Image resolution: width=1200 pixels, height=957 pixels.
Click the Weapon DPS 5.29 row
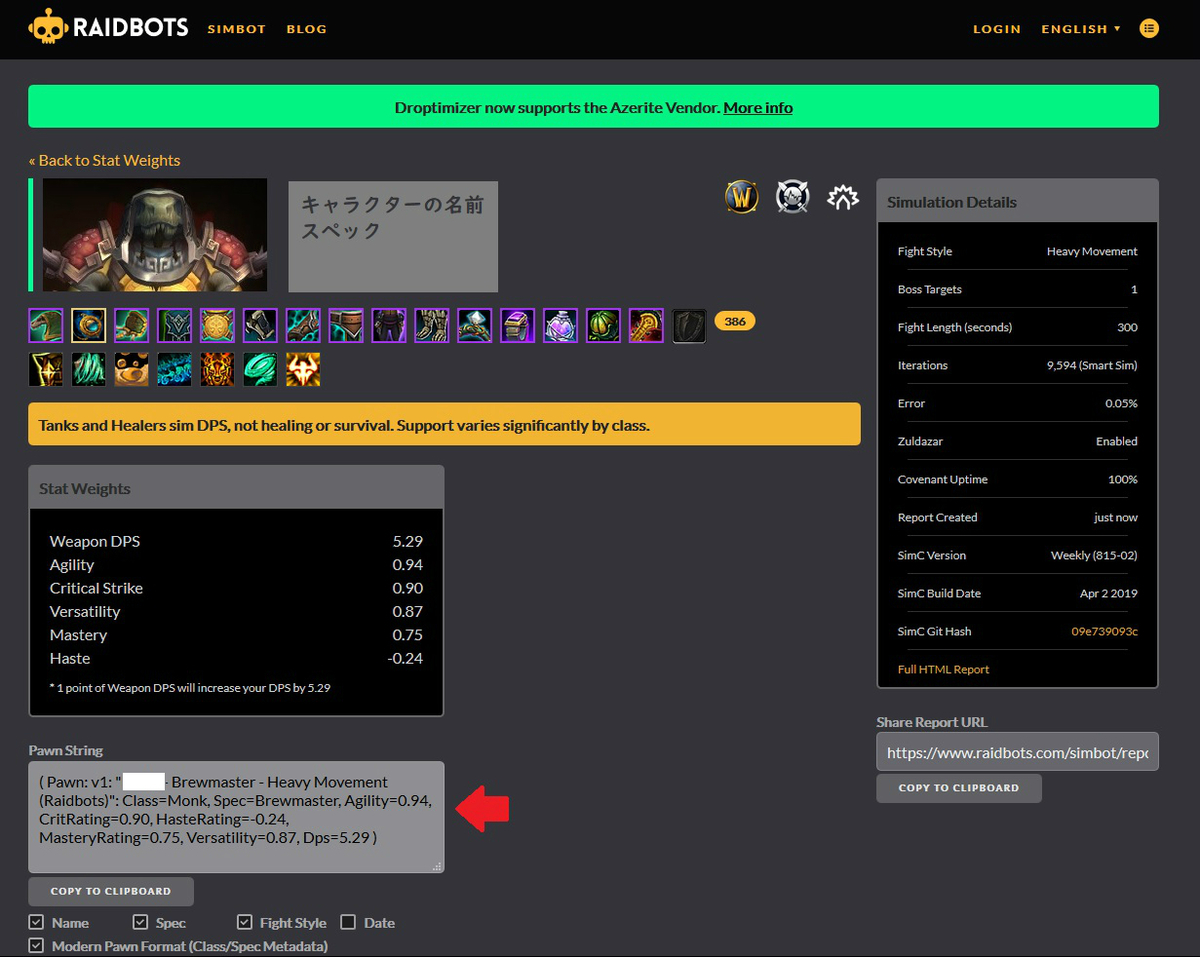point(236,541)
